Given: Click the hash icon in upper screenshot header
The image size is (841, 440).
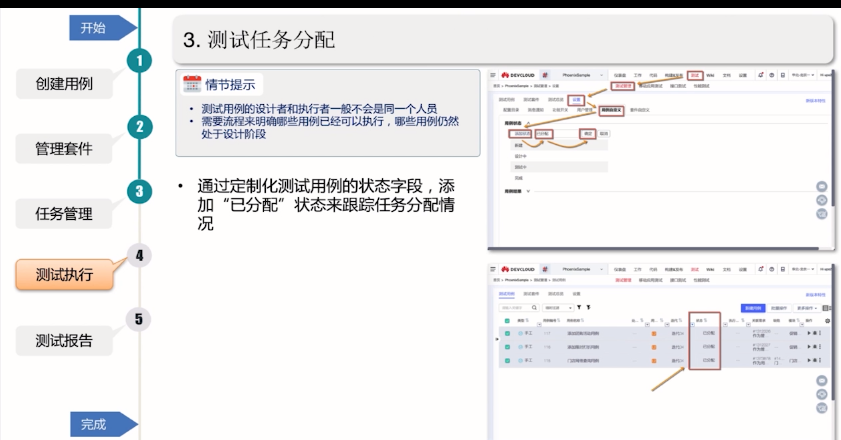Looking at the screenshot, I should [545, 75].
